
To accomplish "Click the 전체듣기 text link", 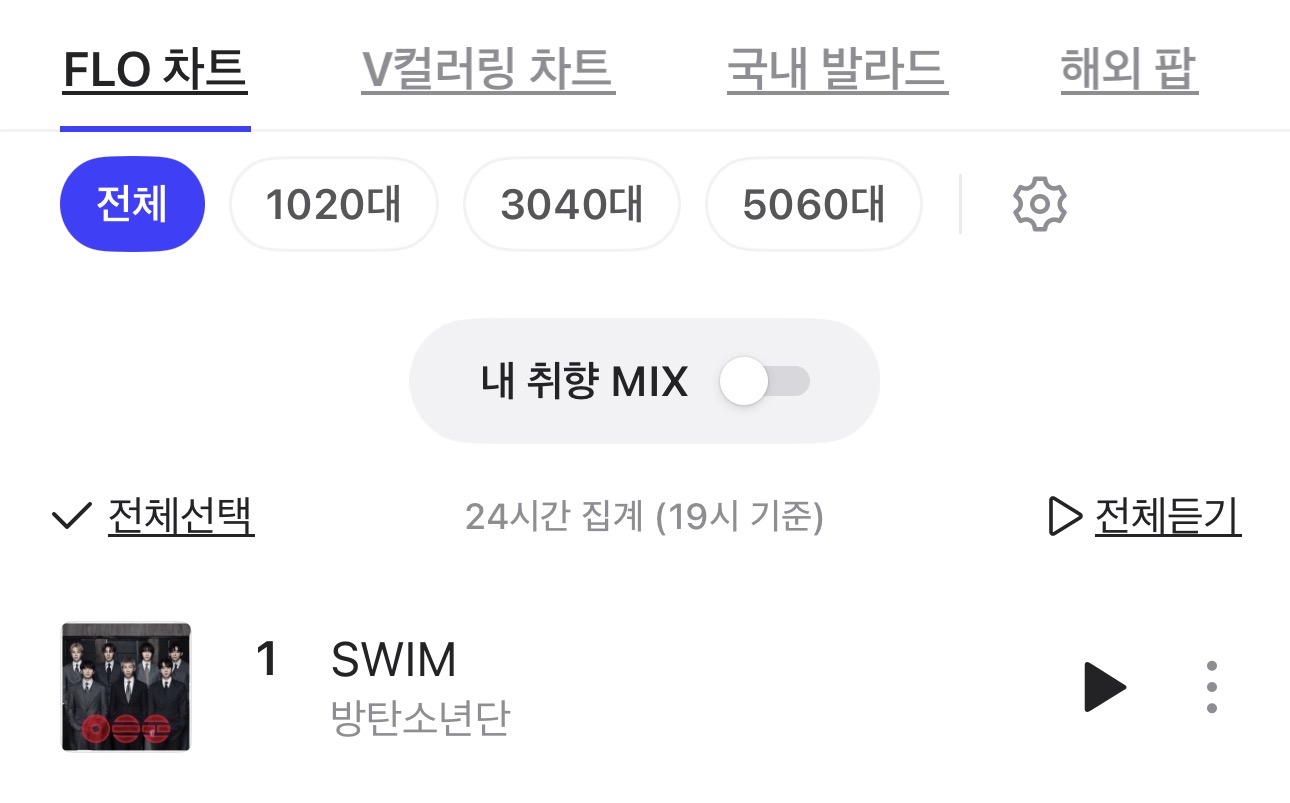I will [1167, 517].
